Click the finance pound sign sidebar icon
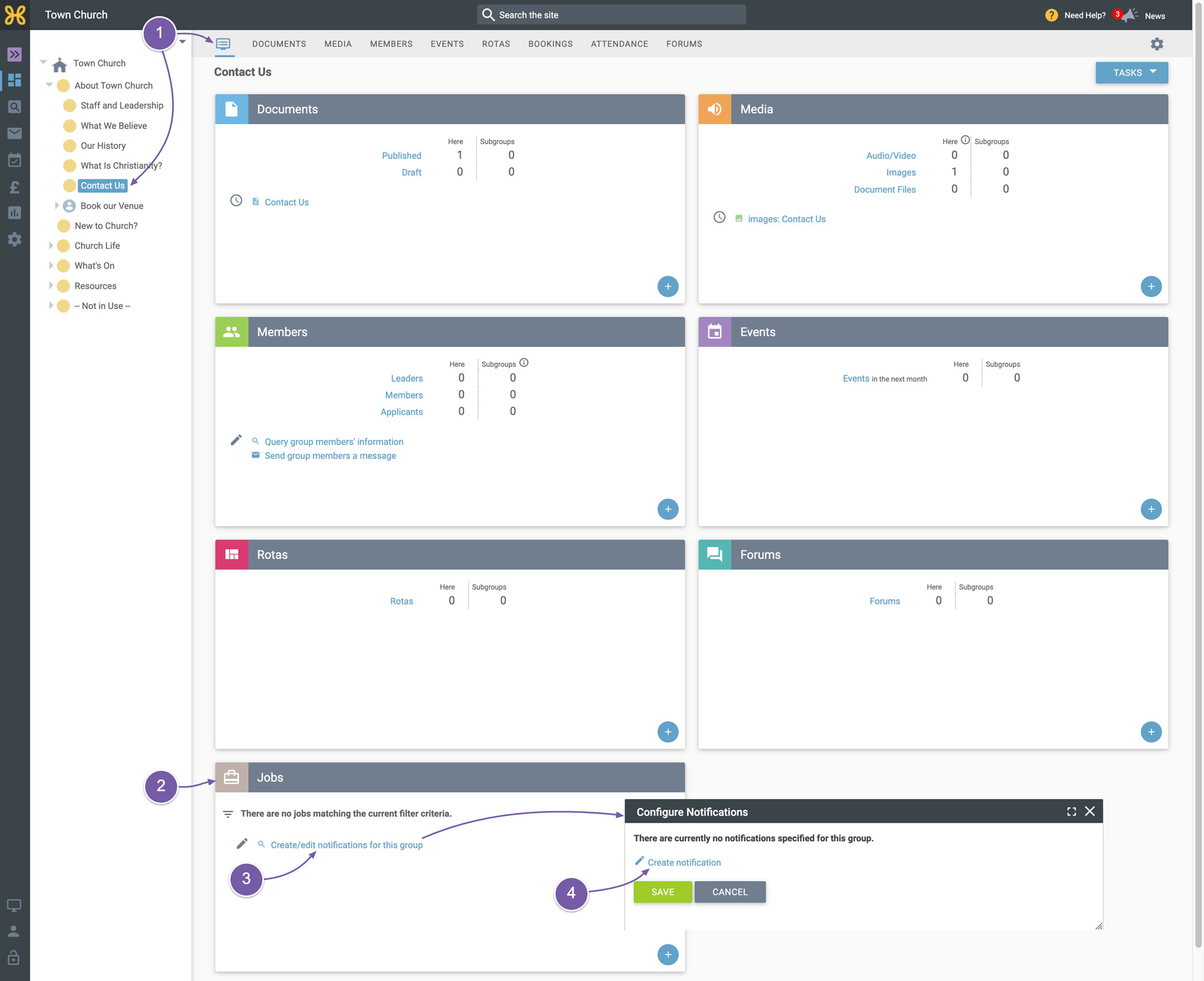Viewport: 1204px width, 981px height. click(x=14, y=187)
